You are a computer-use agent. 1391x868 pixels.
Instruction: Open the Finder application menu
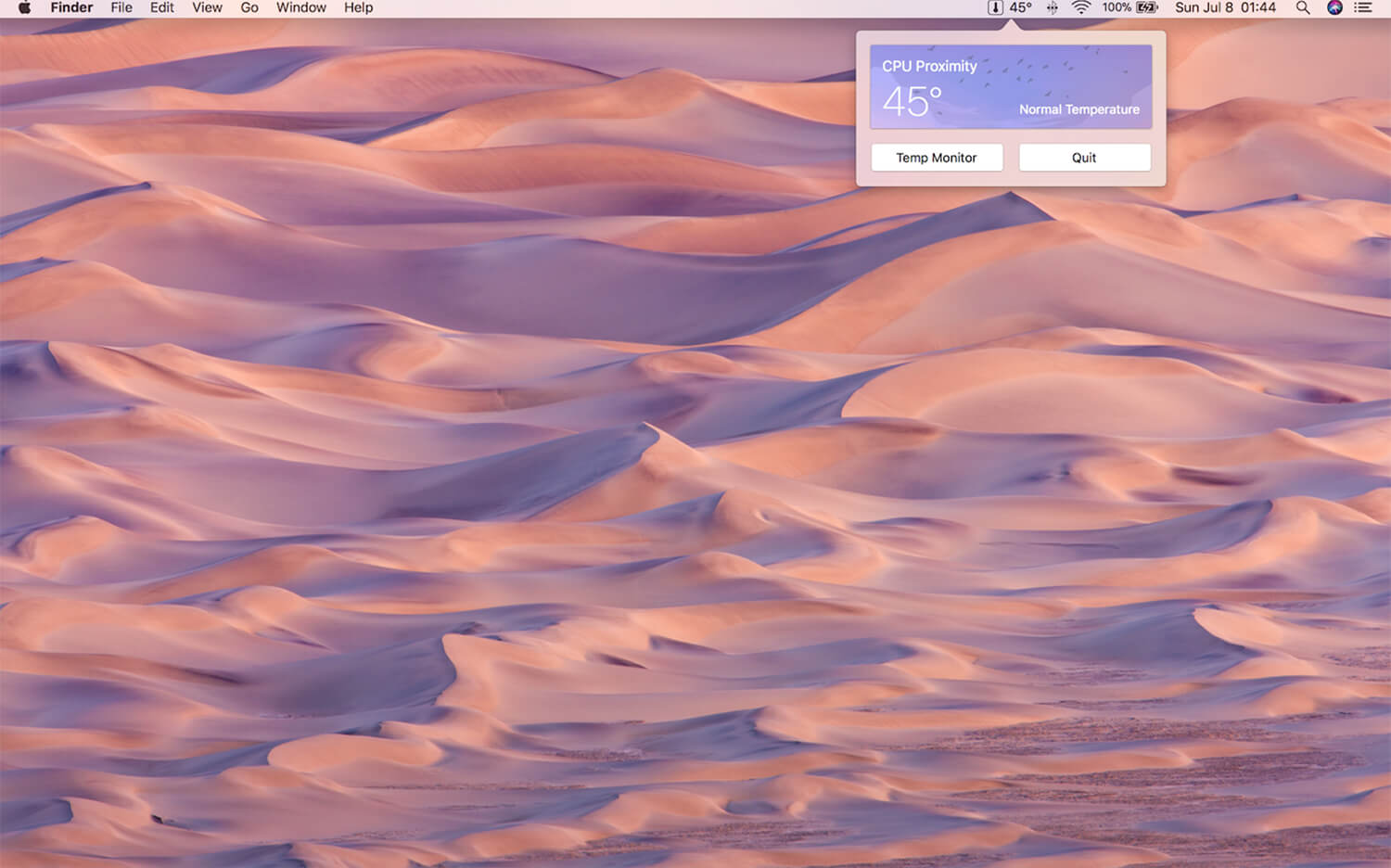[x=71, y=7]
